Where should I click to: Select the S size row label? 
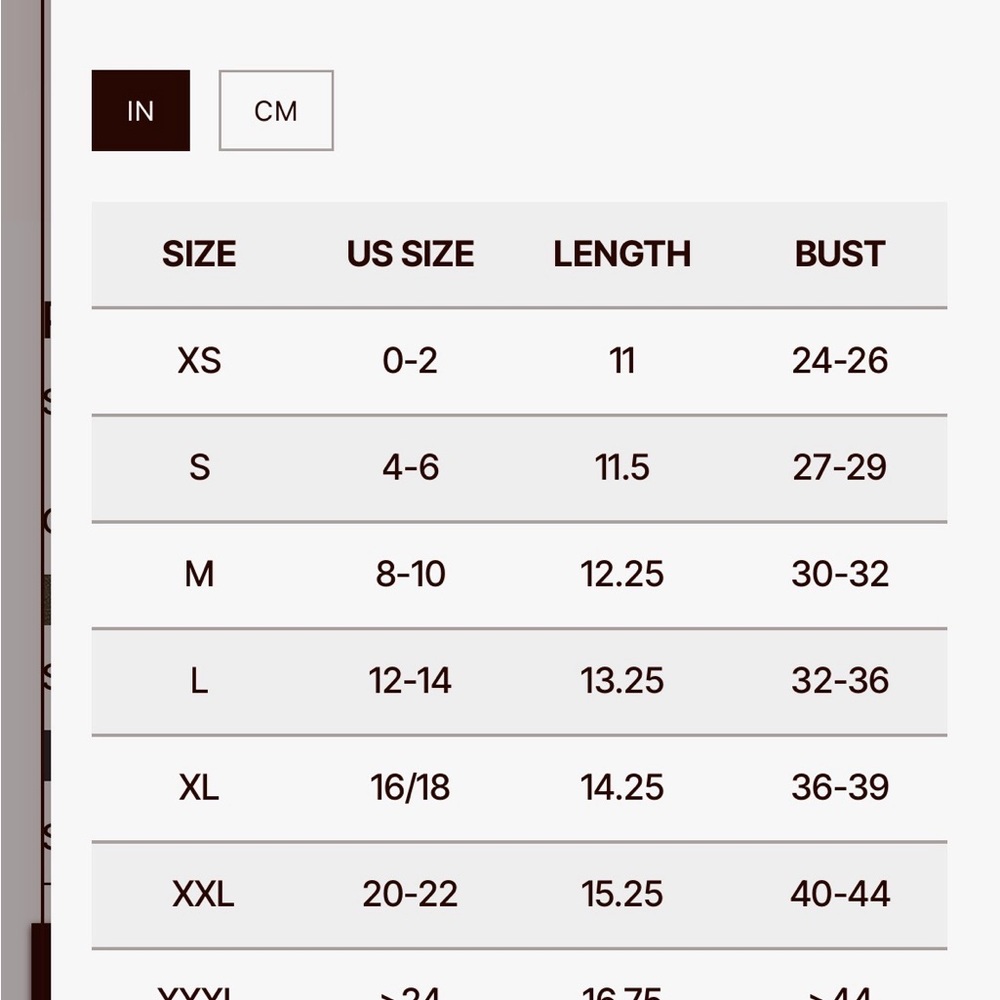click(199, 467)
